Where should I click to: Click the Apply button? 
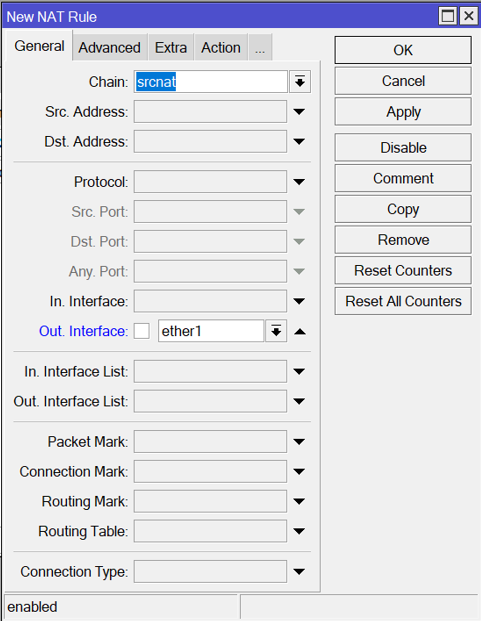click(403, 112)
